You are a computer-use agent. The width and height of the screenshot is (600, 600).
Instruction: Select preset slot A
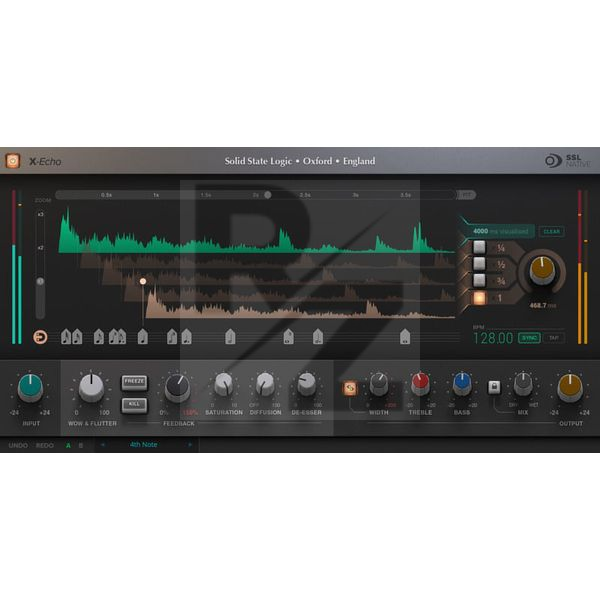(68, 445)
